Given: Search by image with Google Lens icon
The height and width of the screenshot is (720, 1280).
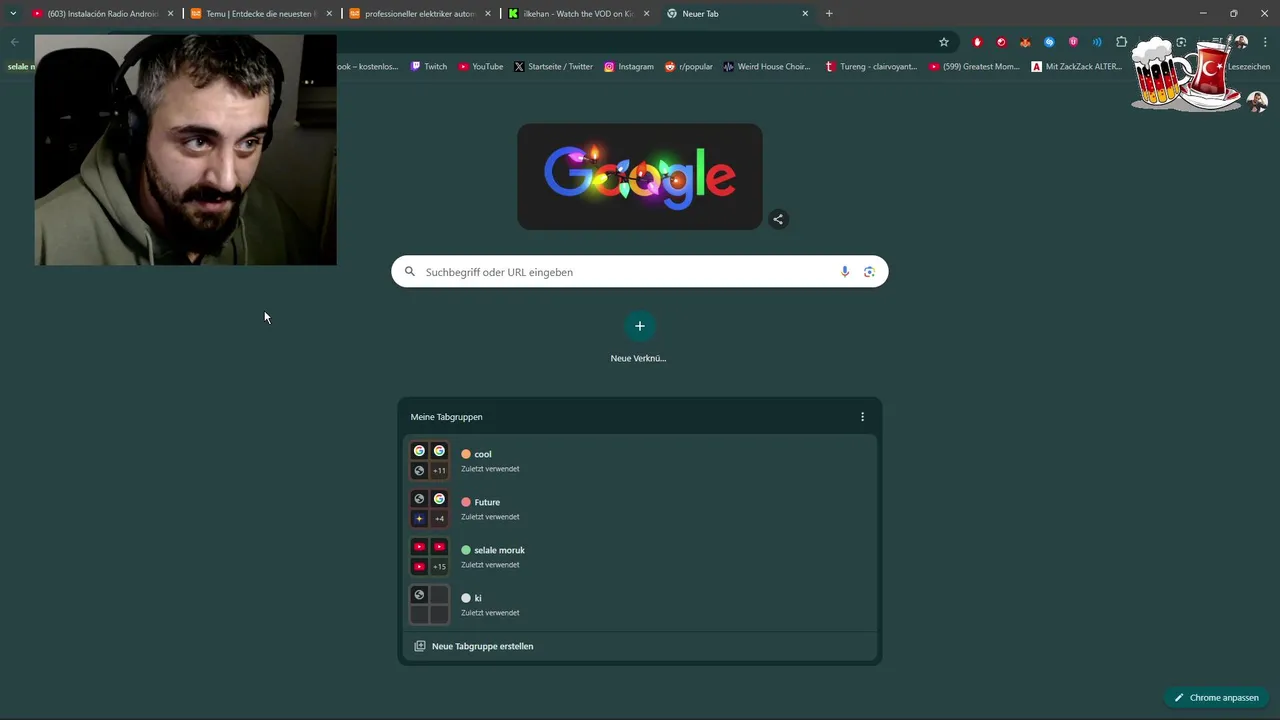Looking at the screenshot, I should (x=869, y=272).
